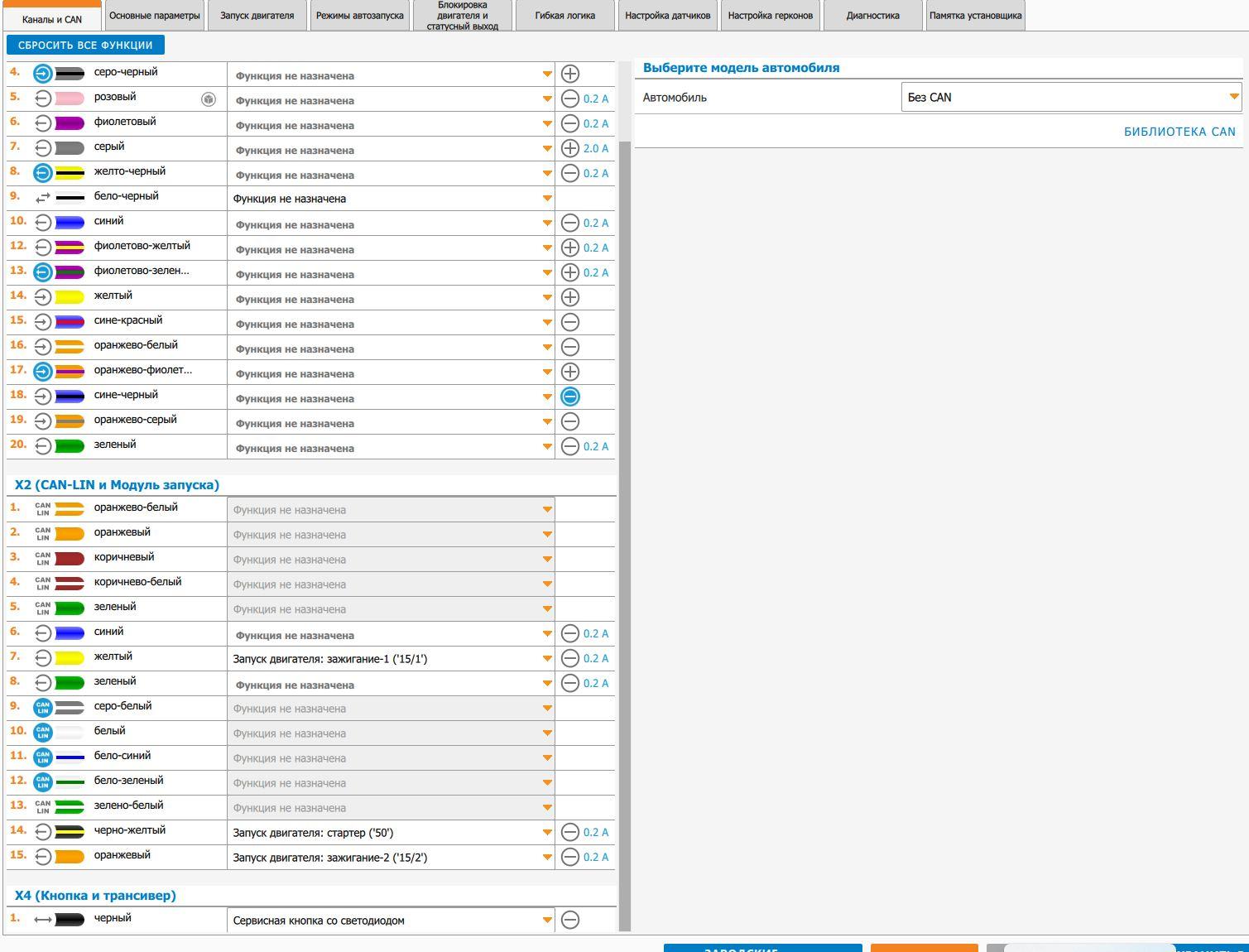Screen dimensions: 1249x952
Task: Toggle highlighted minus polarity on сине-черный row
Action: pyautogui.click(x=570, y=397)
